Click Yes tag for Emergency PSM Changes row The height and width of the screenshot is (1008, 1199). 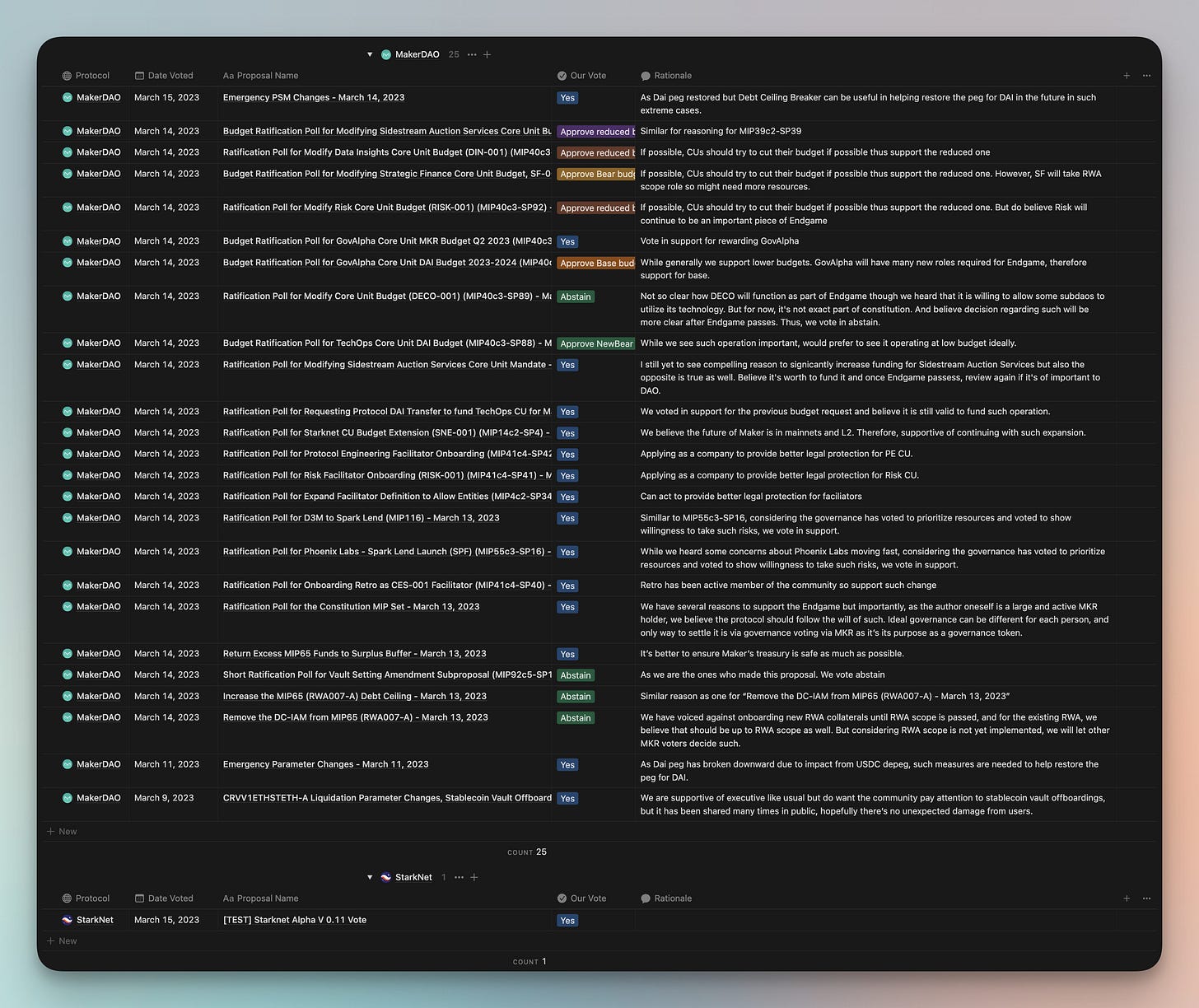pyautogui.click(x=567, y=98)
